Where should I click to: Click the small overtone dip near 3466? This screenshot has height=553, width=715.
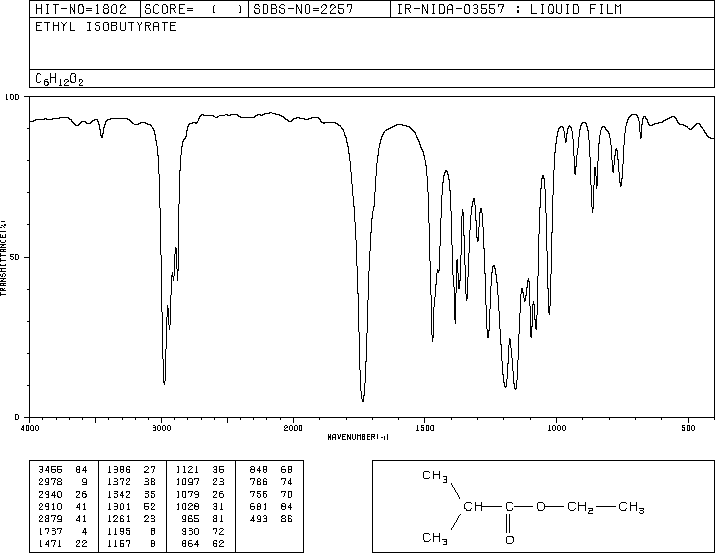pos(102,137)
